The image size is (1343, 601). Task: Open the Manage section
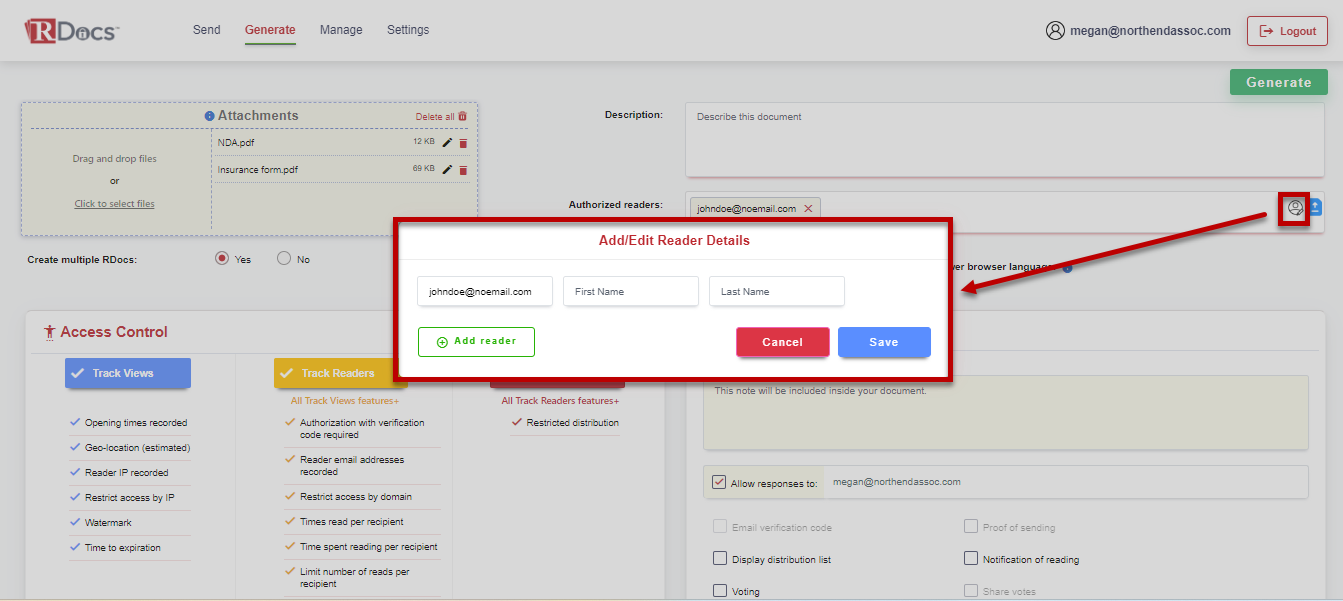point(341,30)
